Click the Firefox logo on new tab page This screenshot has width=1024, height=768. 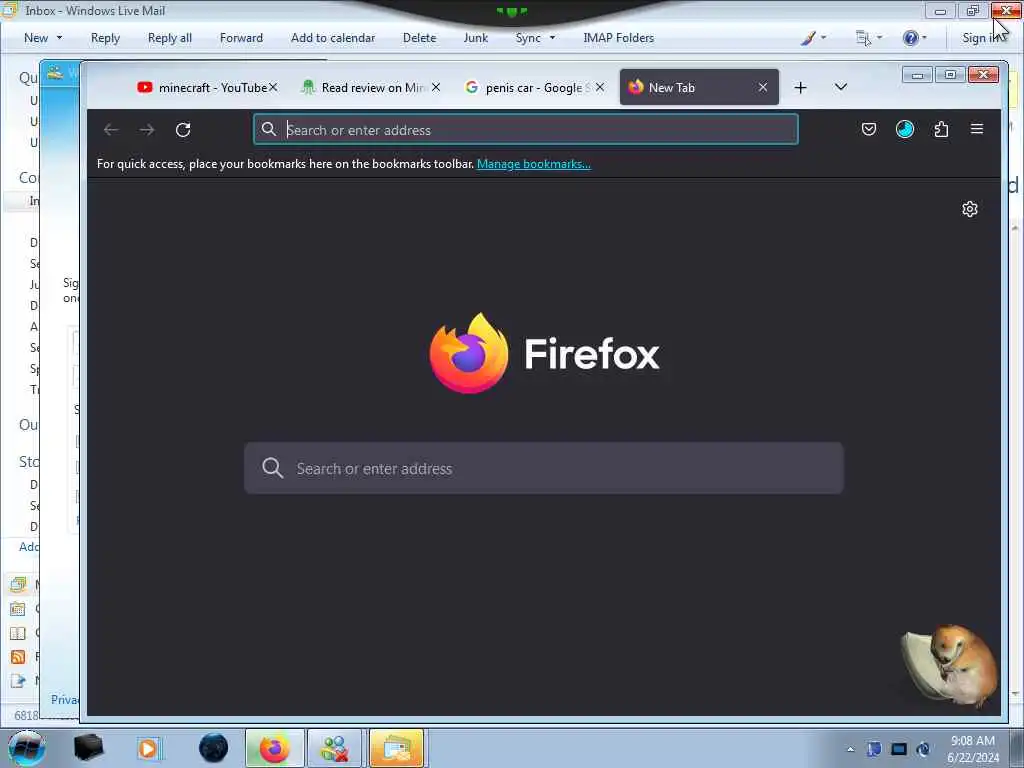(x=544, y=353)
